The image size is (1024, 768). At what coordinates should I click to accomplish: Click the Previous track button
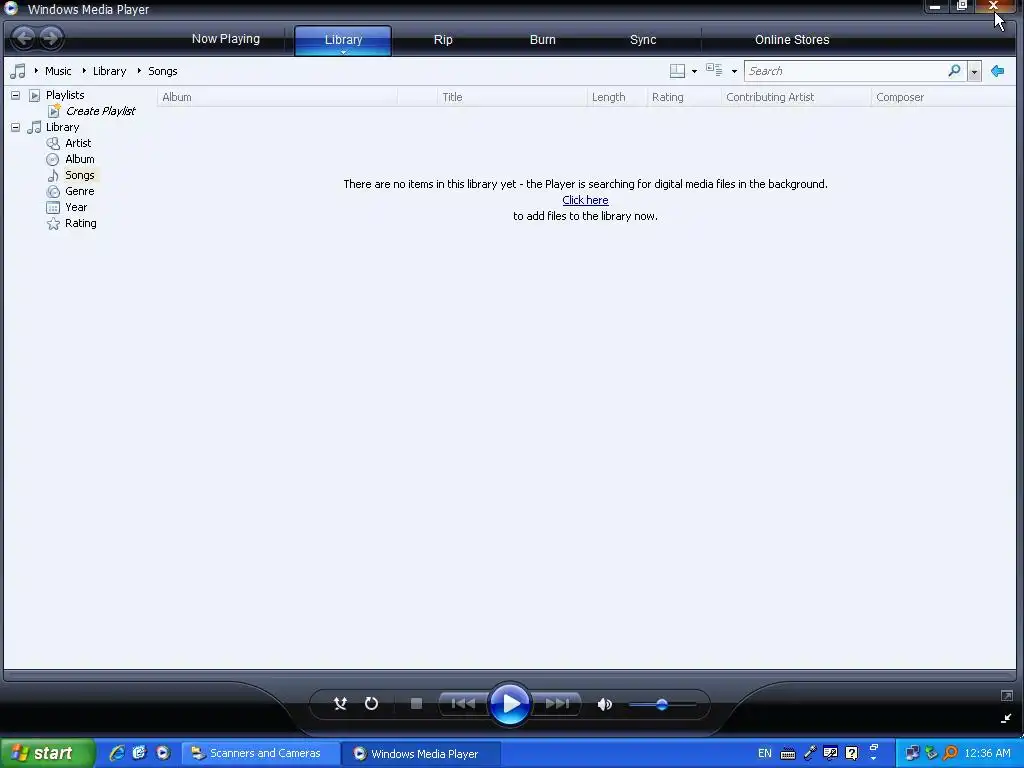click(x=463, y=703)
